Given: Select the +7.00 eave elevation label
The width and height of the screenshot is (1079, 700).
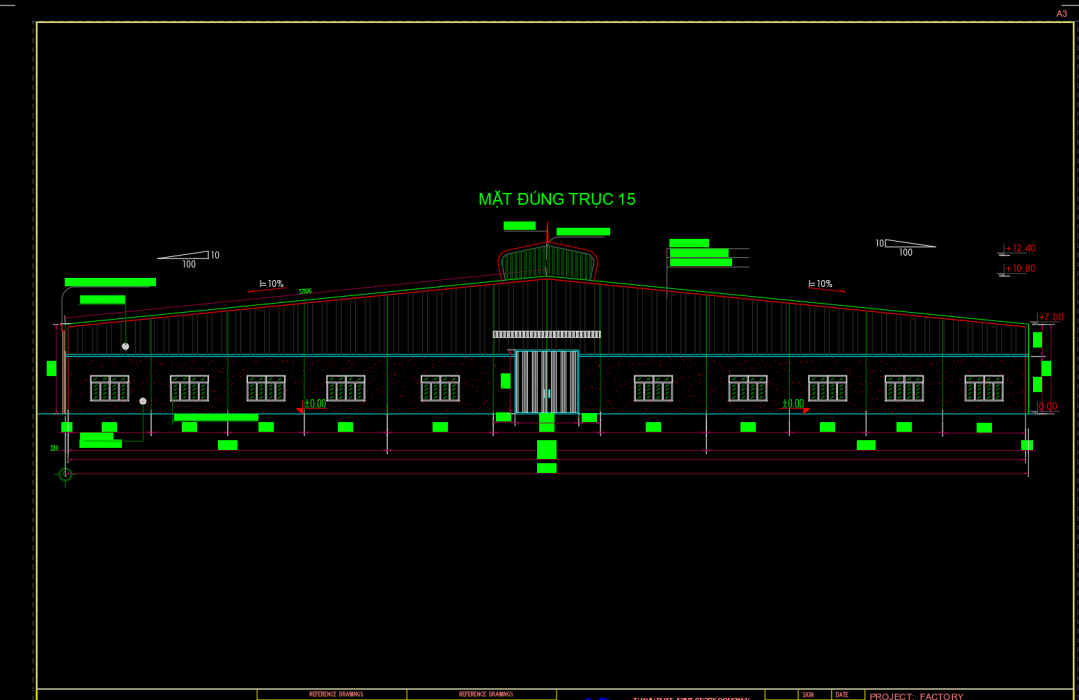Looking at the screenshot, I should (1051, 317).
